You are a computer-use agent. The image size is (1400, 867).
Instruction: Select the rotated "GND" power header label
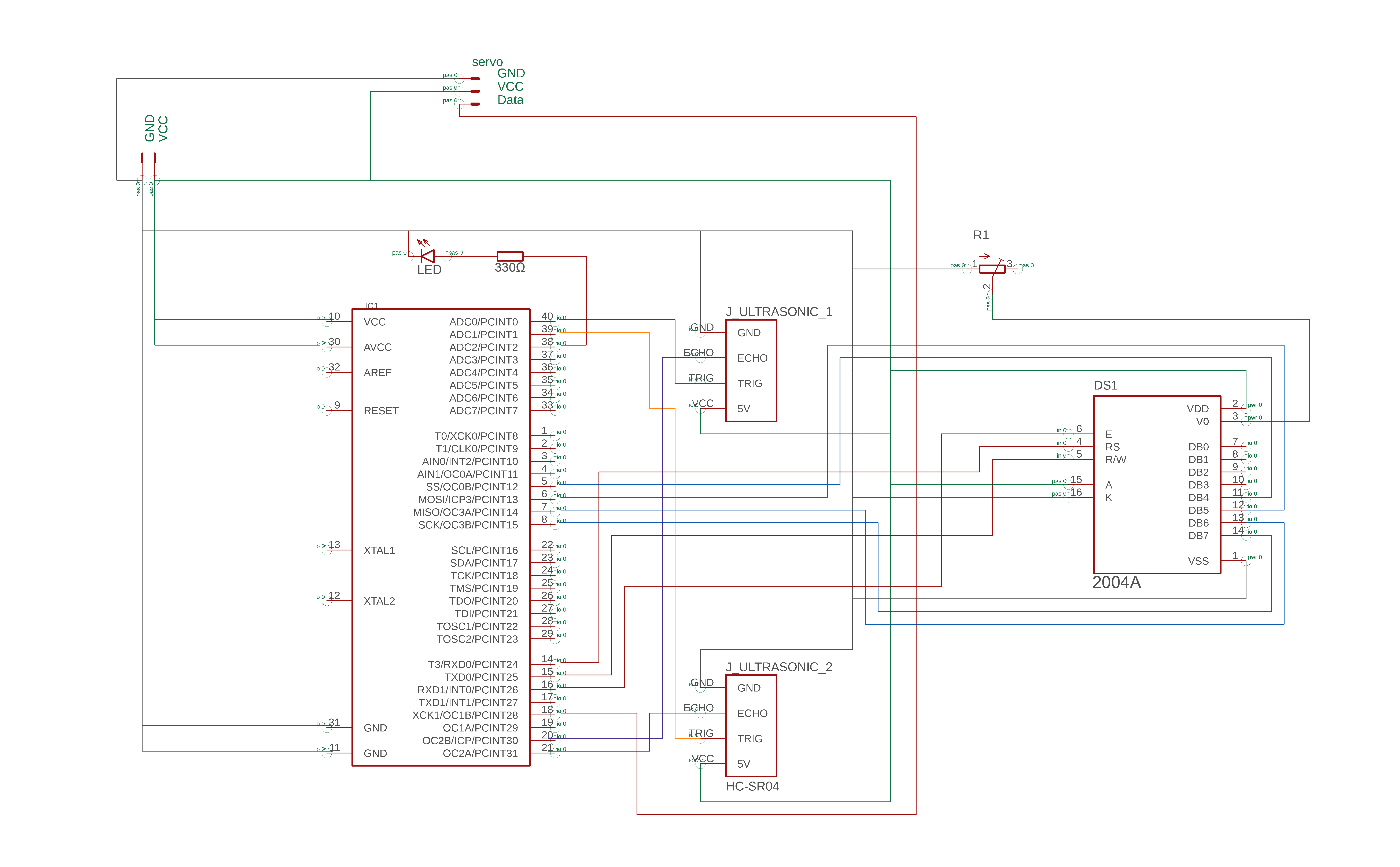[150, 128]
